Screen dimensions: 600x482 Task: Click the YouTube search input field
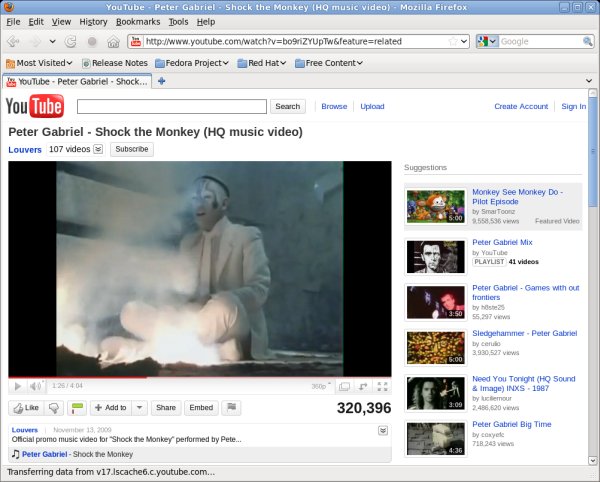point(172,106)
